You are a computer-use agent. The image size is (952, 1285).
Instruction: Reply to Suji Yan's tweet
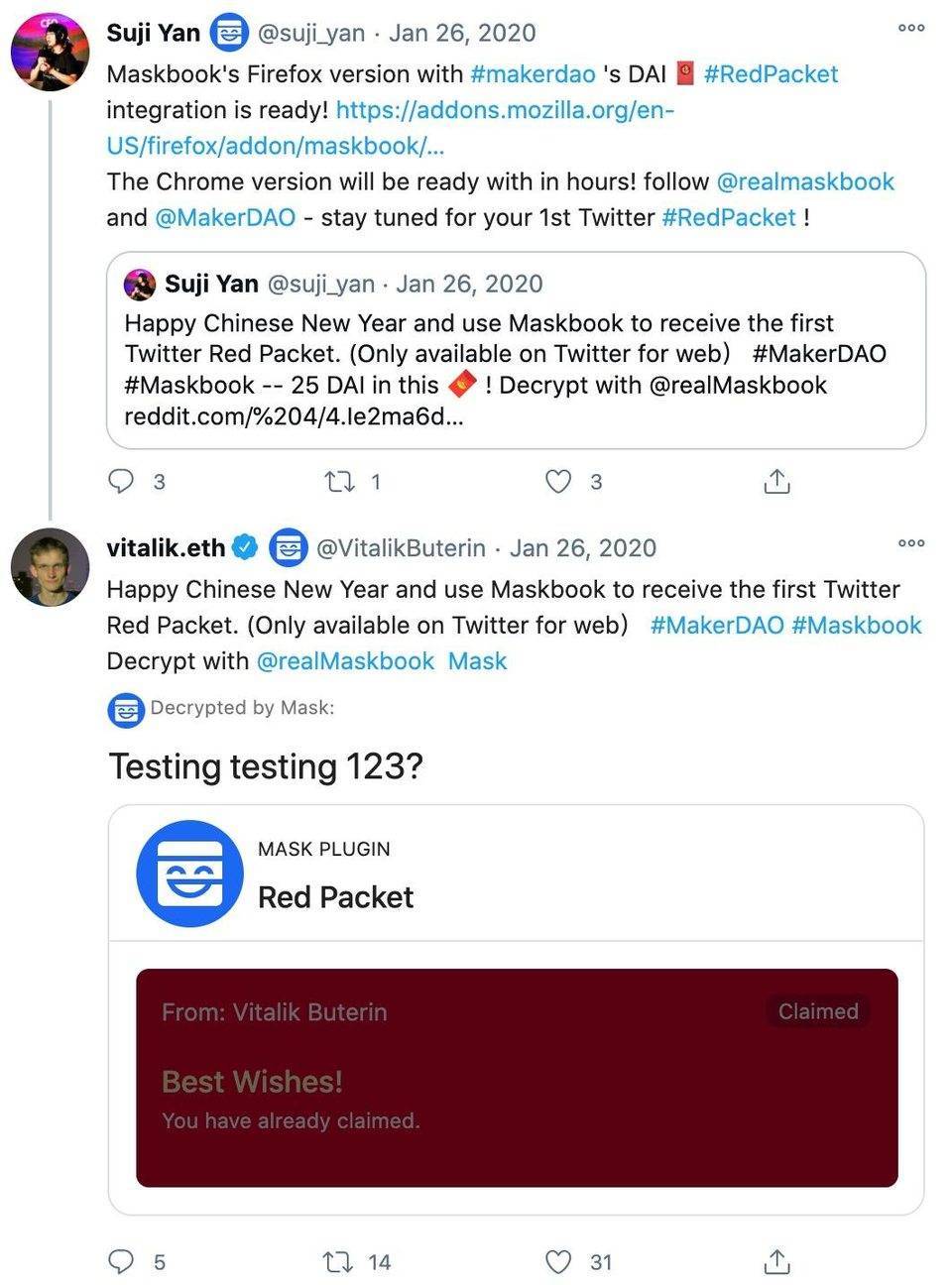121,482
